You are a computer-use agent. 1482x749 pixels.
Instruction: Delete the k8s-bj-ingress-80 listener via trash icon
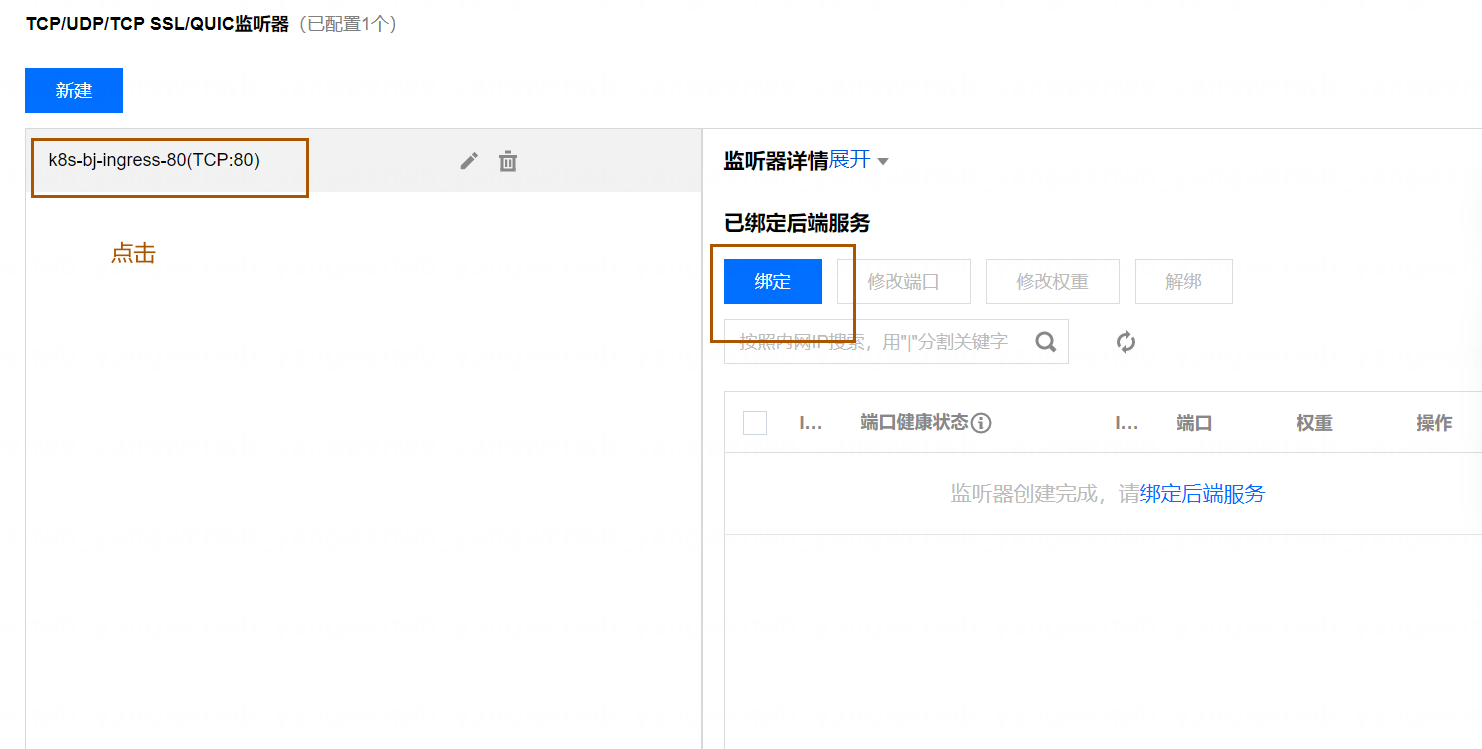click(508, 160)
